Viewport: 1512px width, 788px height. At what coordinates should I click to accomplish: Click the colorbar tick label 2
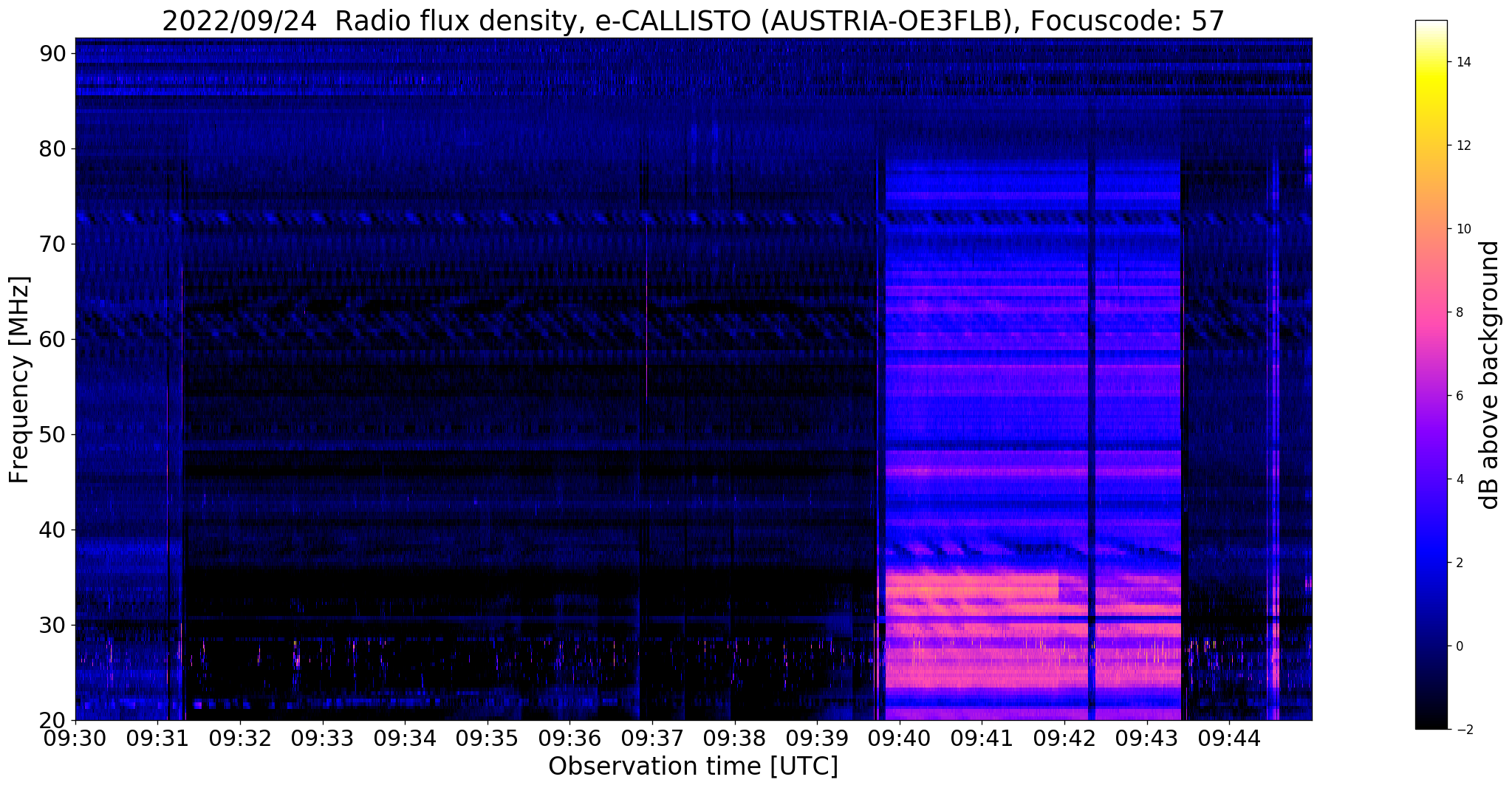[x=1459, y=563]
